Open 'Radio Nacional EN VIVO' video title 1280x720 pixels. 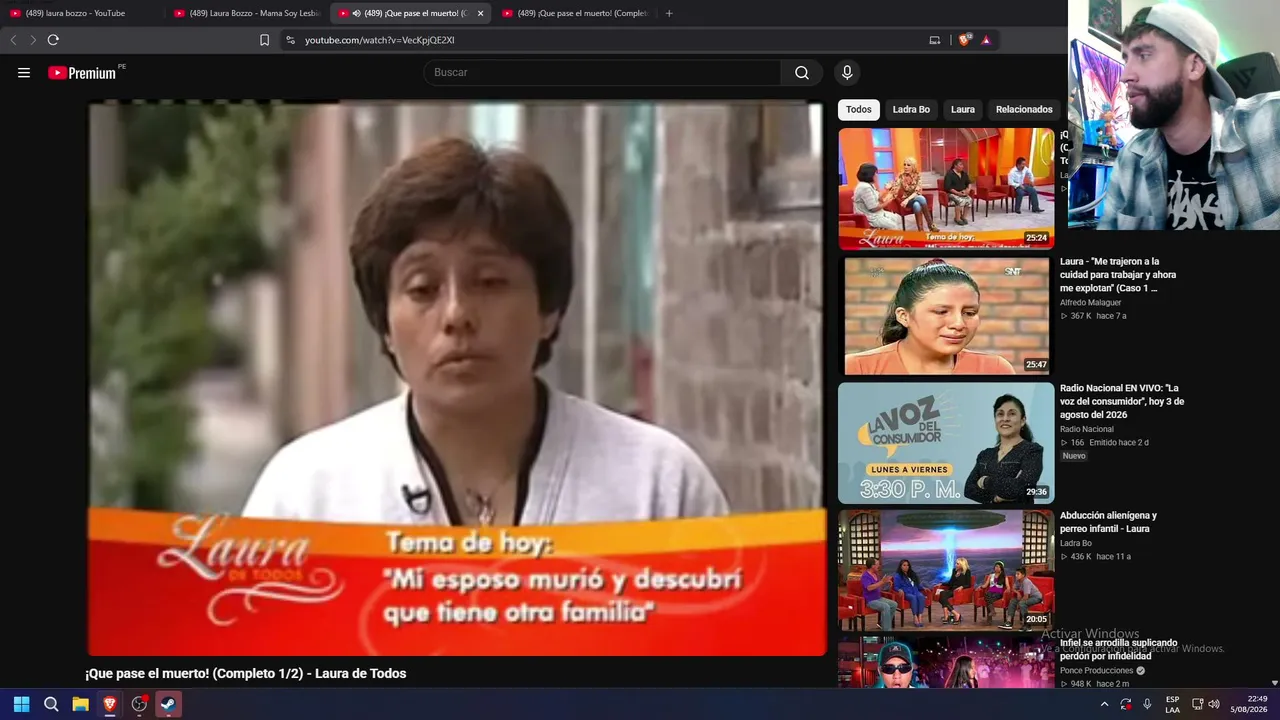point(1122,401)
